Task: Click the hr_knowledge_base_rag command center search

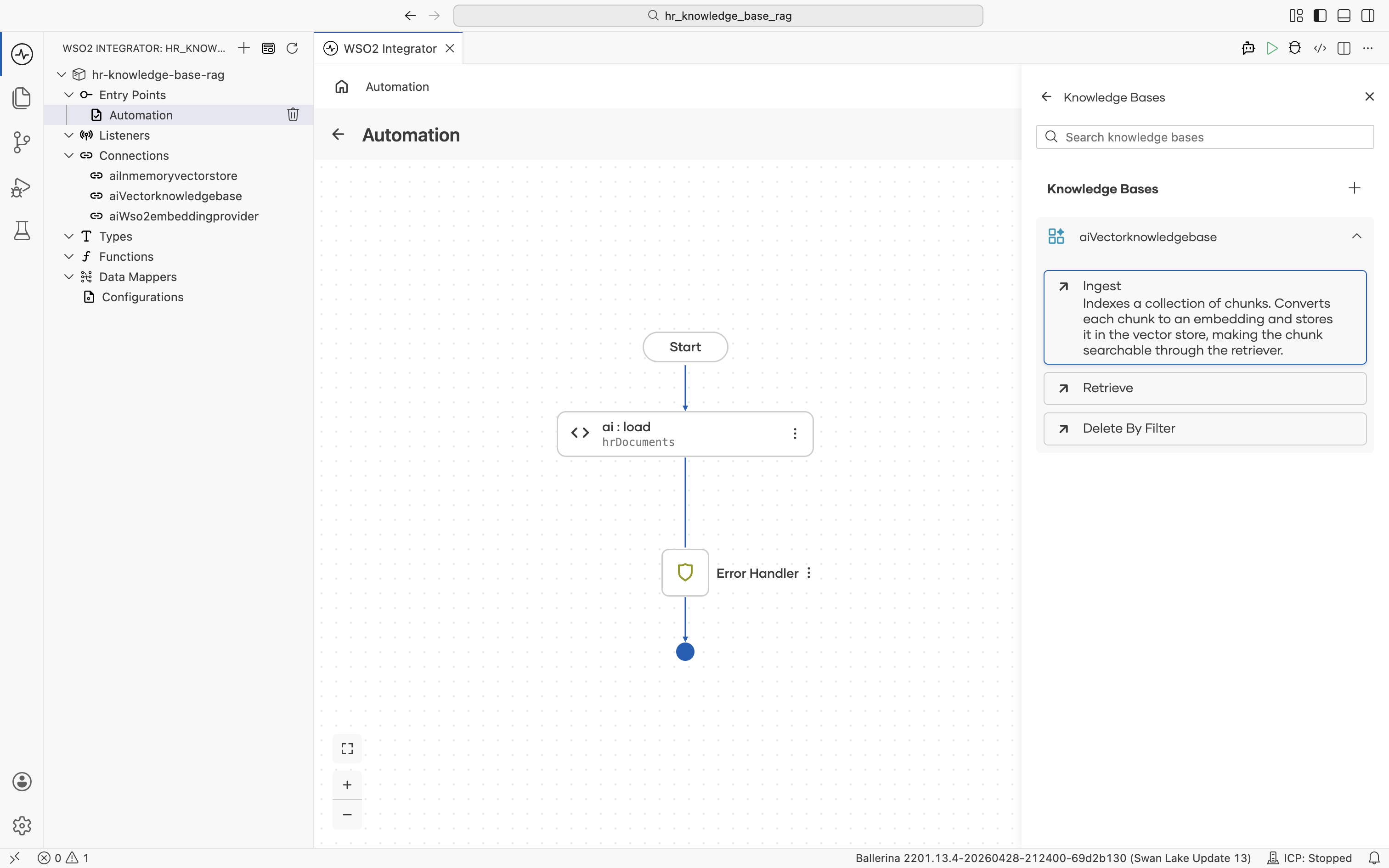Action: point(718,16)
